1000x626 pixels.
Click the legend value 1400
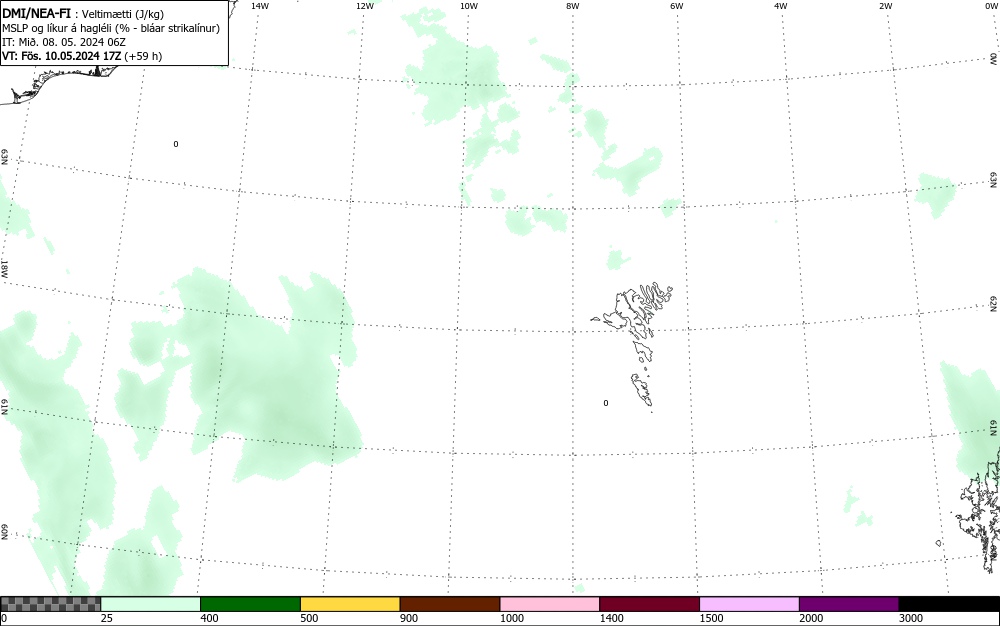612,618
